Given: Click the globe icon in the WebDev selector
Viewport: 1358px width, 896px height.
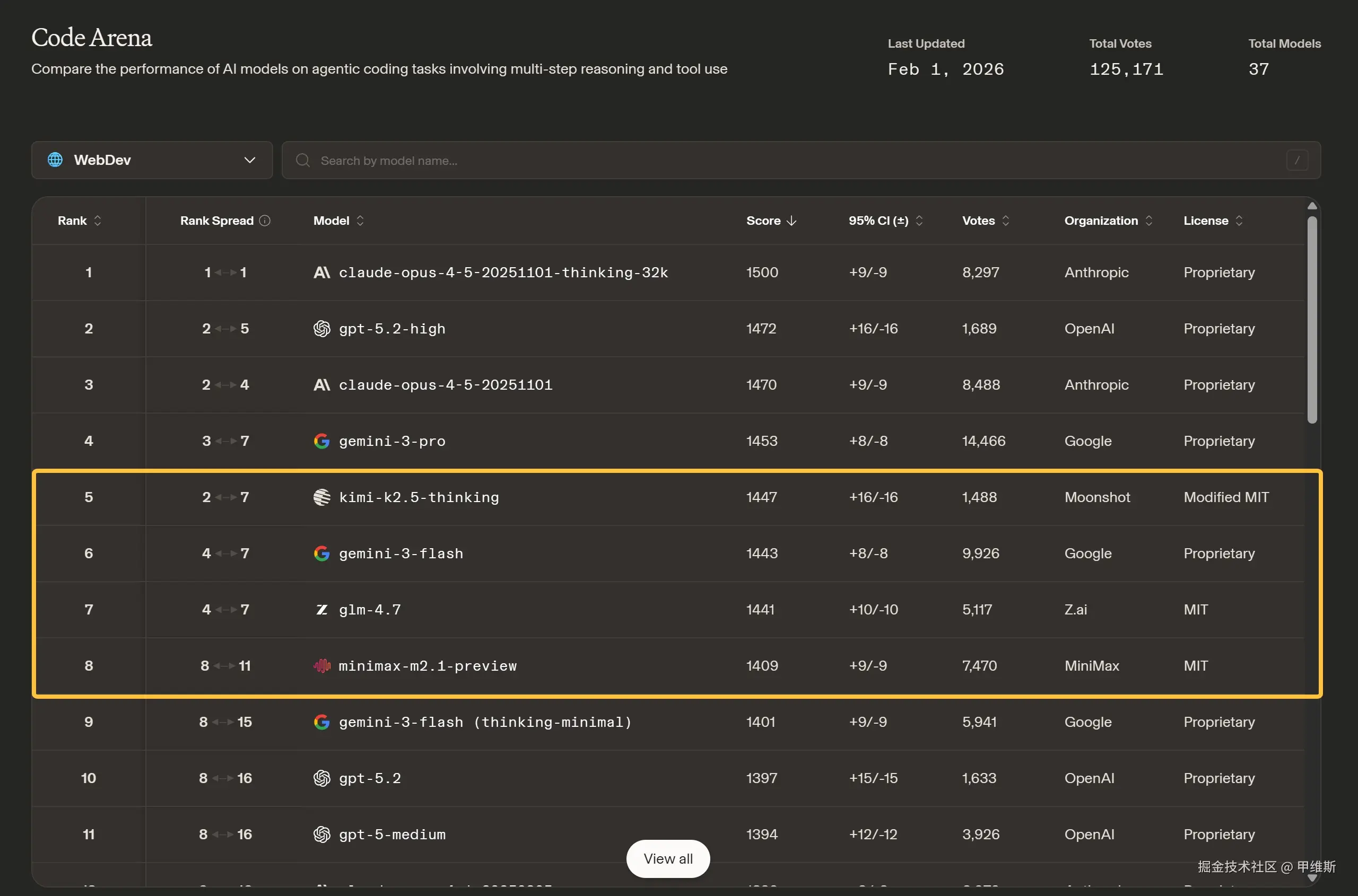Looking at the screenshot, I should pyautogui.click(x=55, y=160).
